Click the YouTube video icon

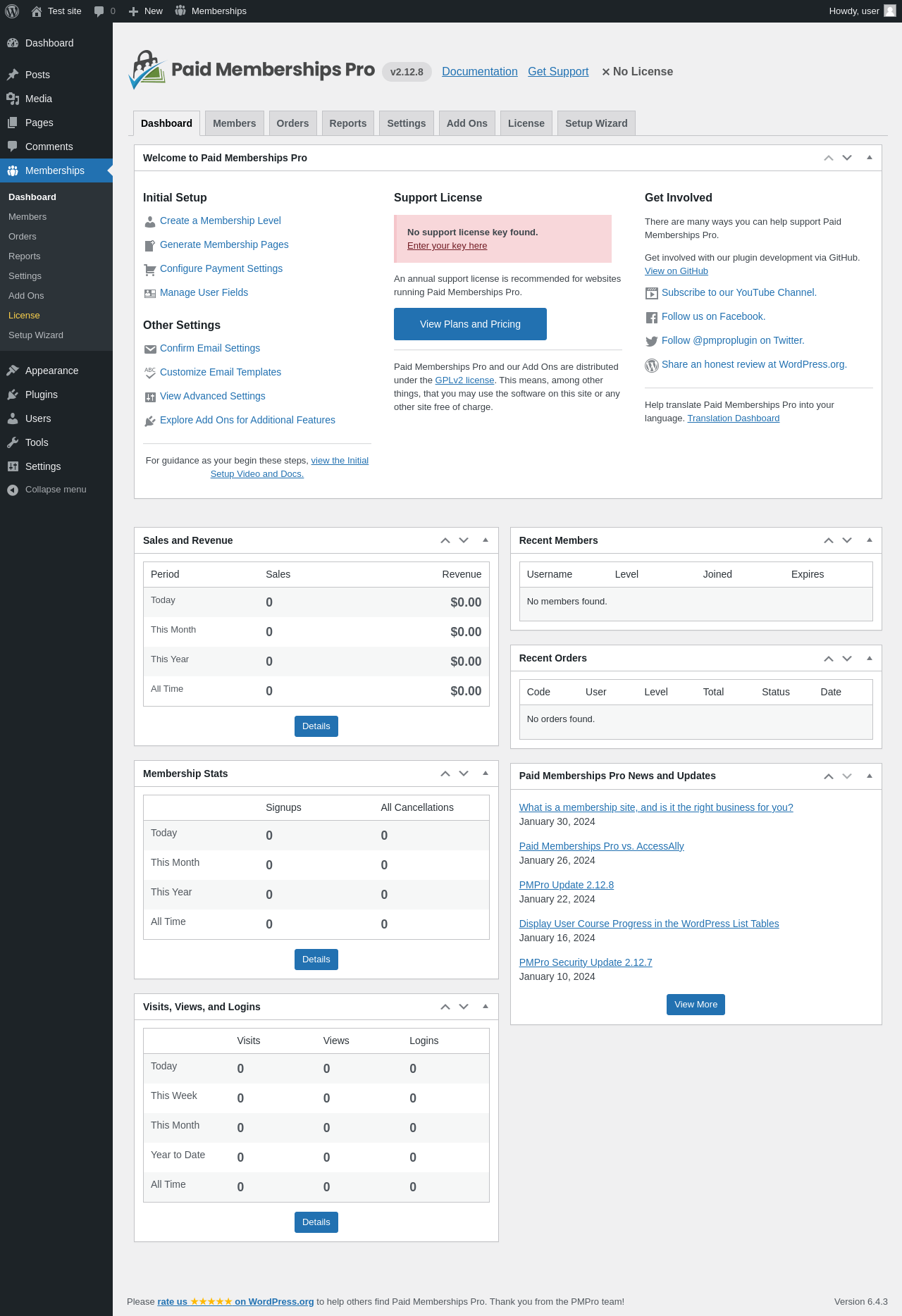[652, 293]
